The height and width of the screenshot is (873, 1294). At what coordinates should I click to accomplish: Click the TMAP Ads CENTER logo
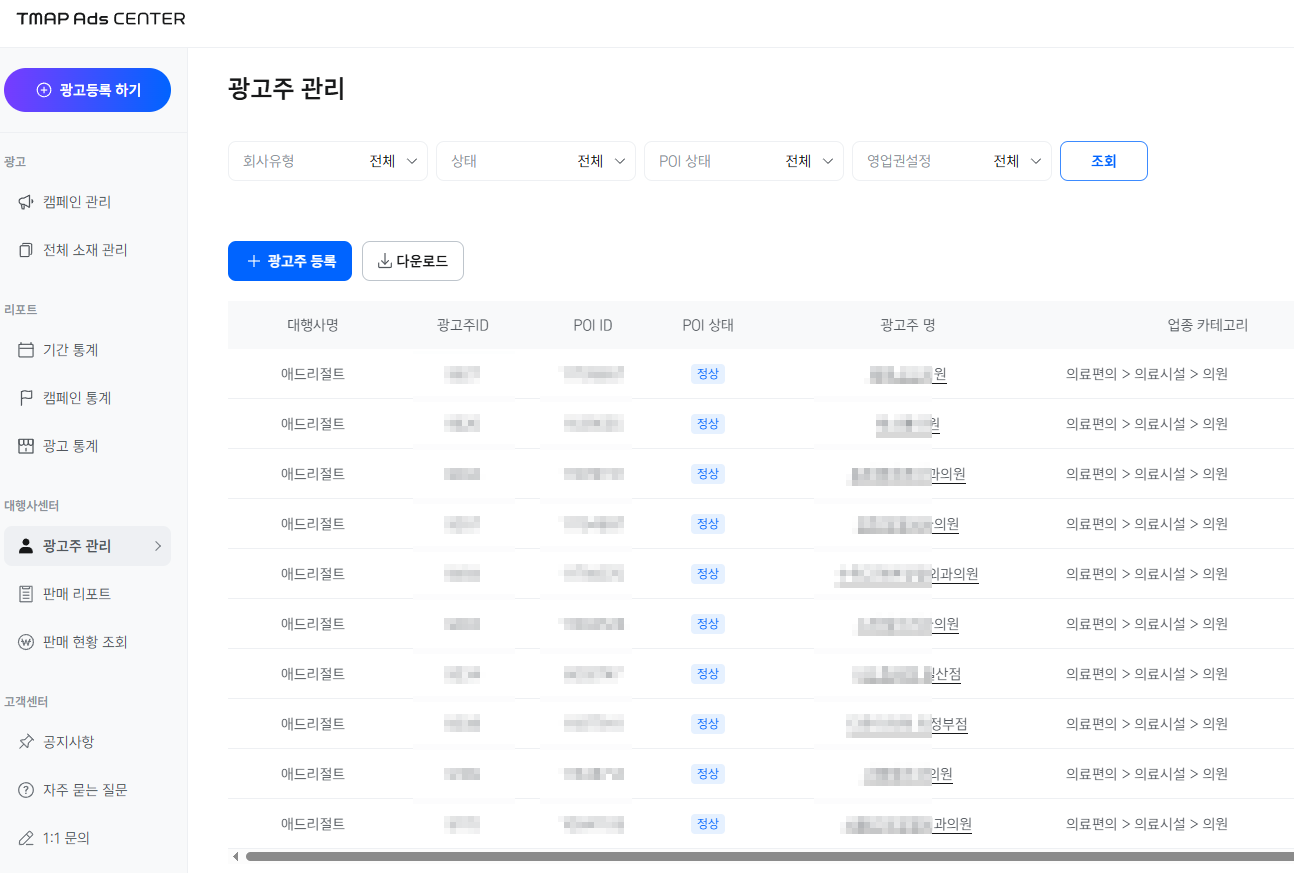[100, 18]
